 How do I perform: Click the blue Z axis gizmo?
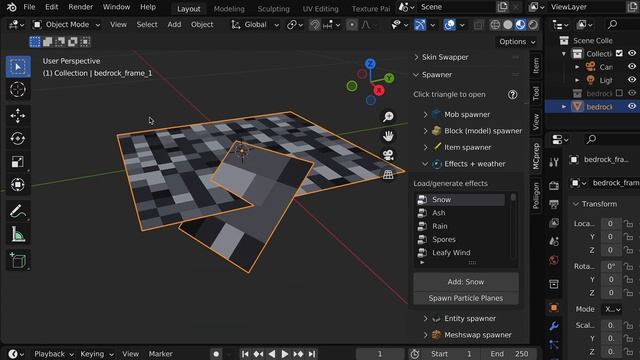click(x=370, y=64)
